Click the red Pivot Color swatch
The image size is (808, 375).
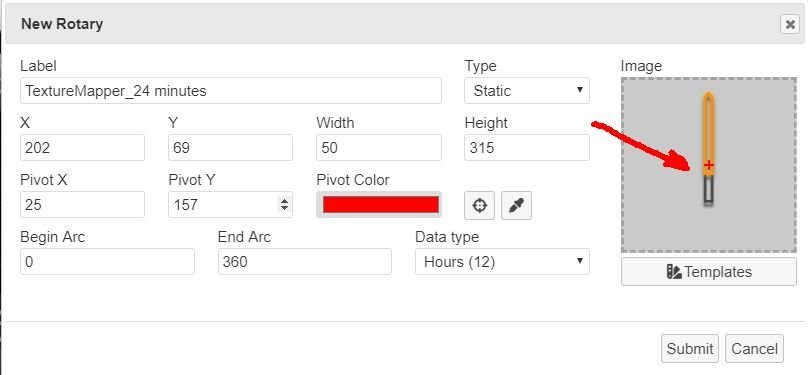(381, 204)
